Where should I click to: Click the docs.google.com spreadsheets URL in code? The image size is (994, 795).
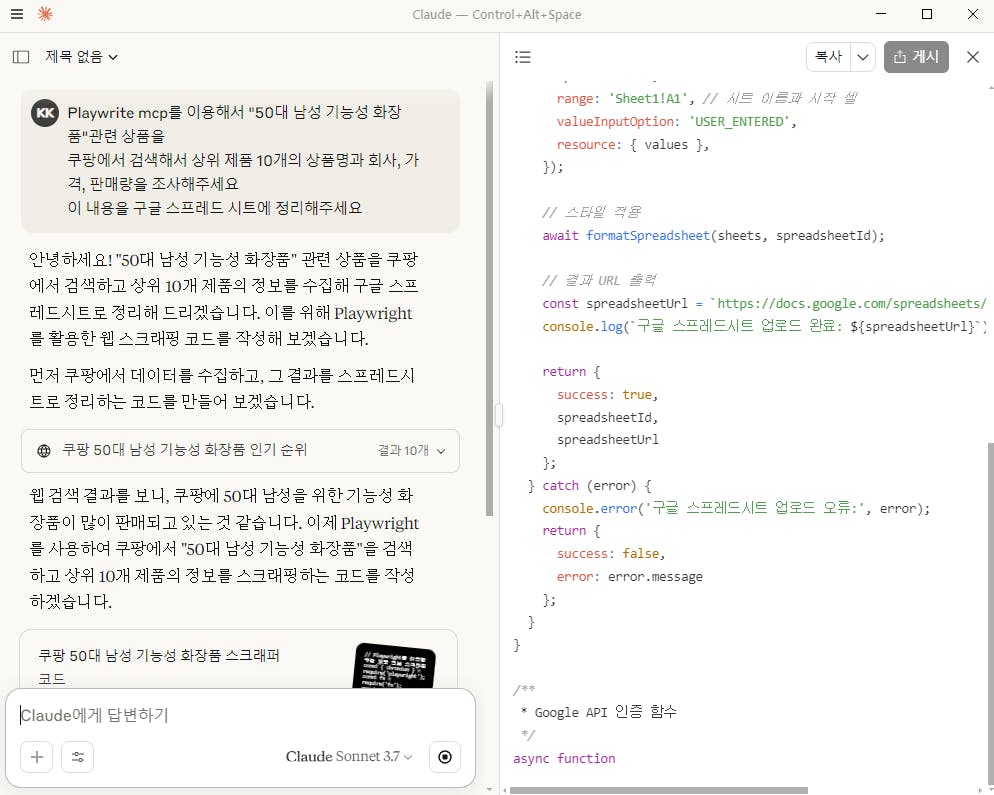[851, 304]
